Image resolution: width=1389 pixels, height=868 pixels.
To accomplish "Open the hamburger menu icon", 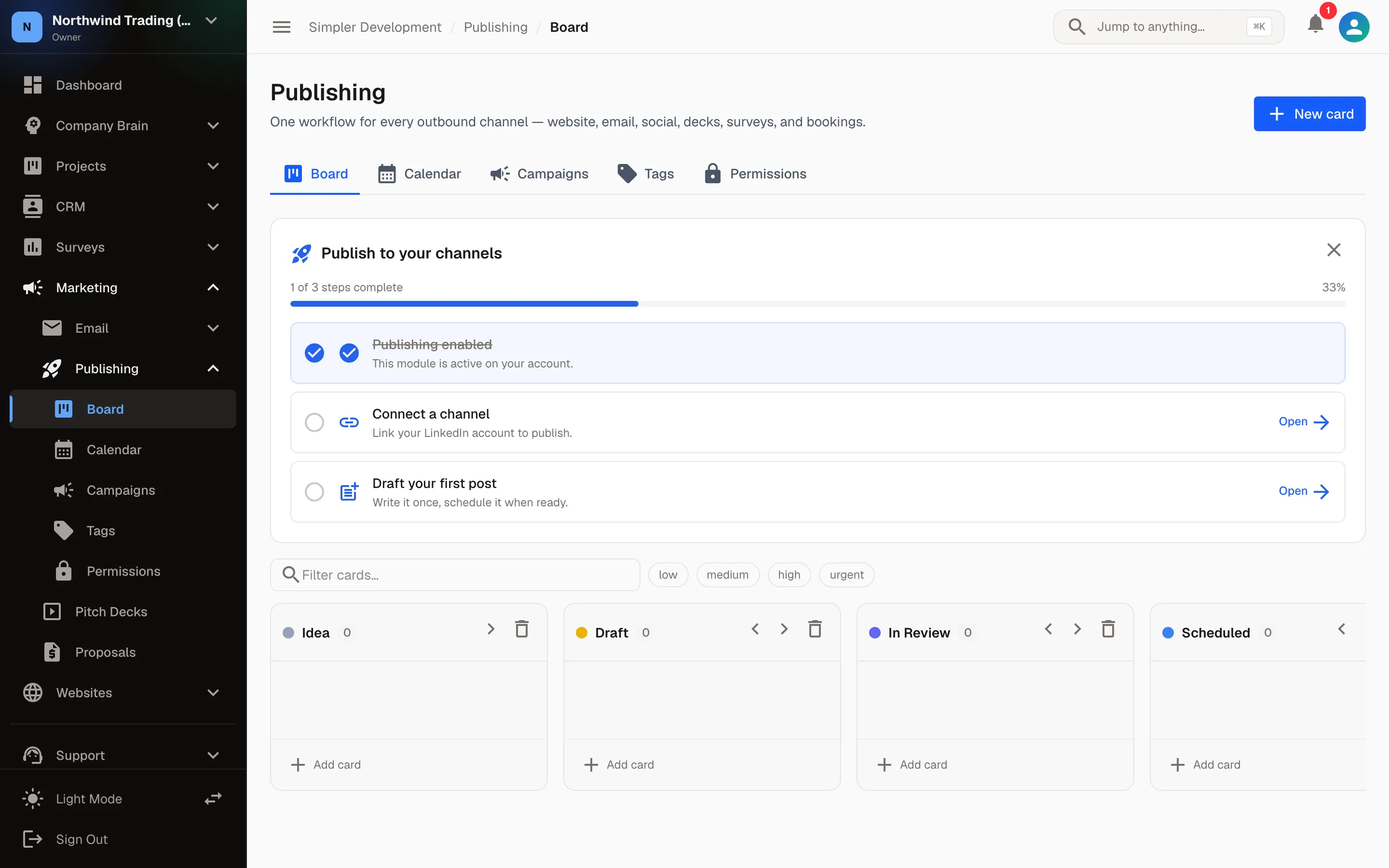I will coord(281,27).
